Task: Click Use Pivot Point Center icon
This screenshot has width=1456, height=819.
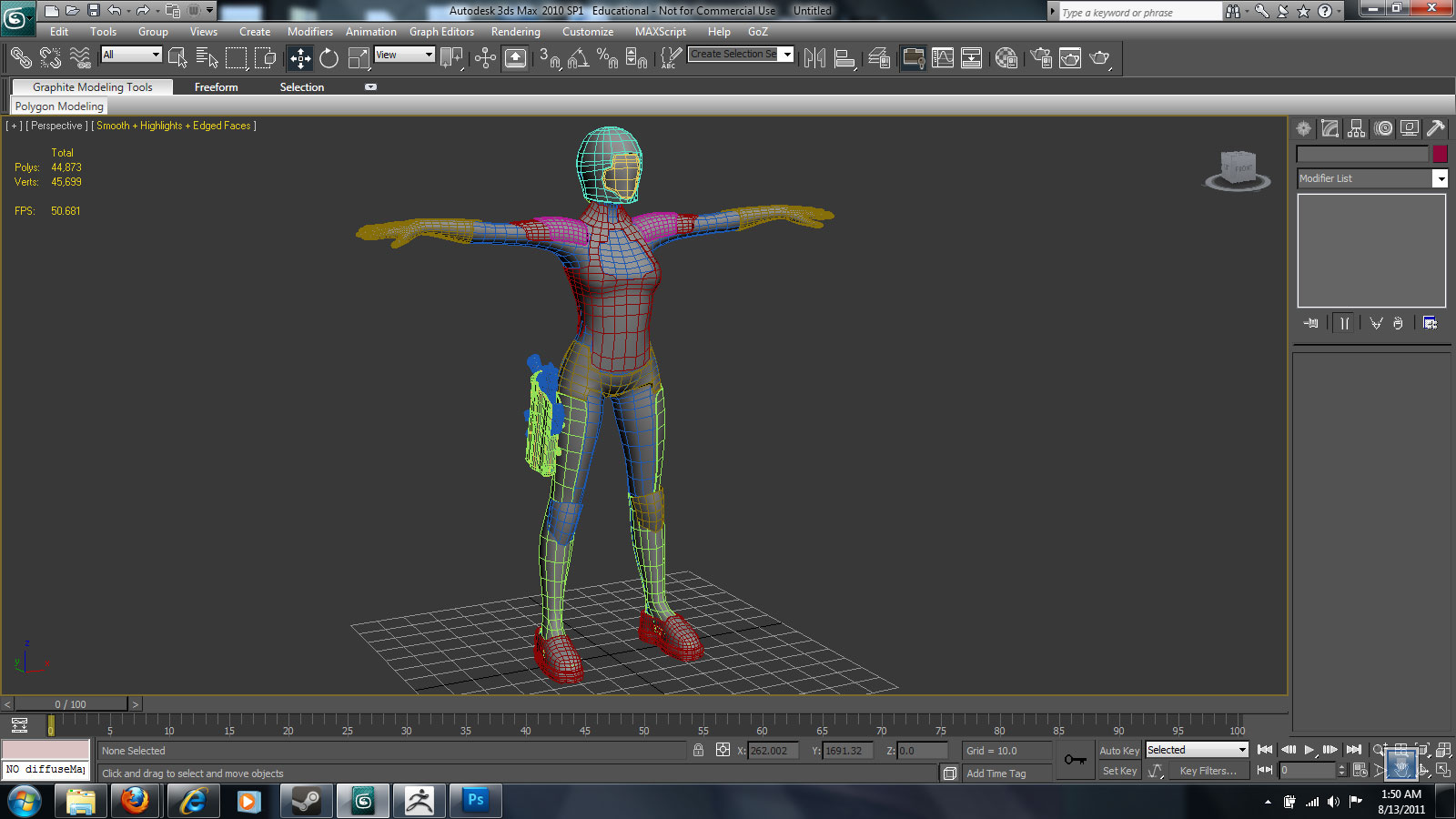Action: [451, 58]
